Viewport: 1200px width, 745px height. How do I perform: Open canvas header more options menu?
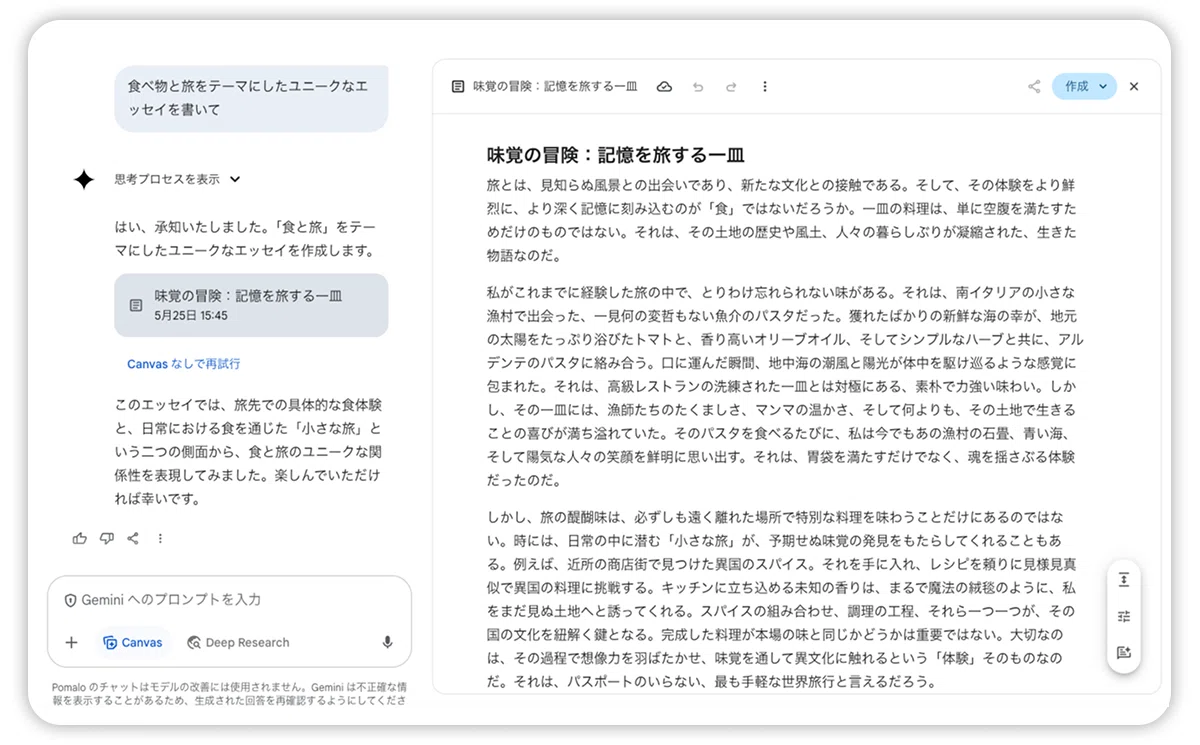click(x=765, y=87)
